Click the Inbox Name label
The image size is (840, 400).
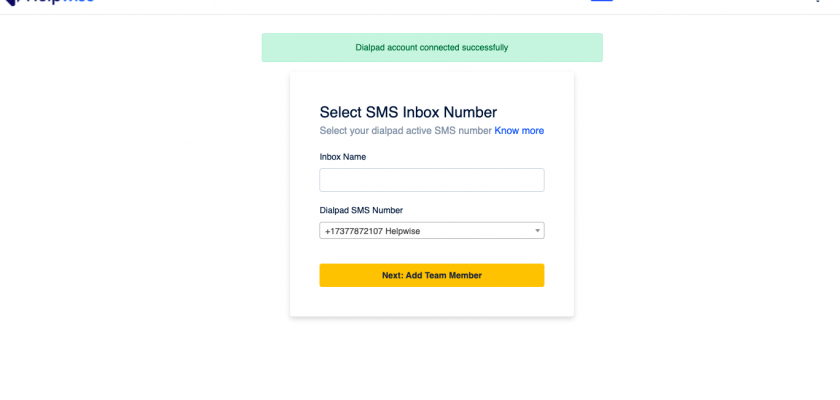point(343,157)
